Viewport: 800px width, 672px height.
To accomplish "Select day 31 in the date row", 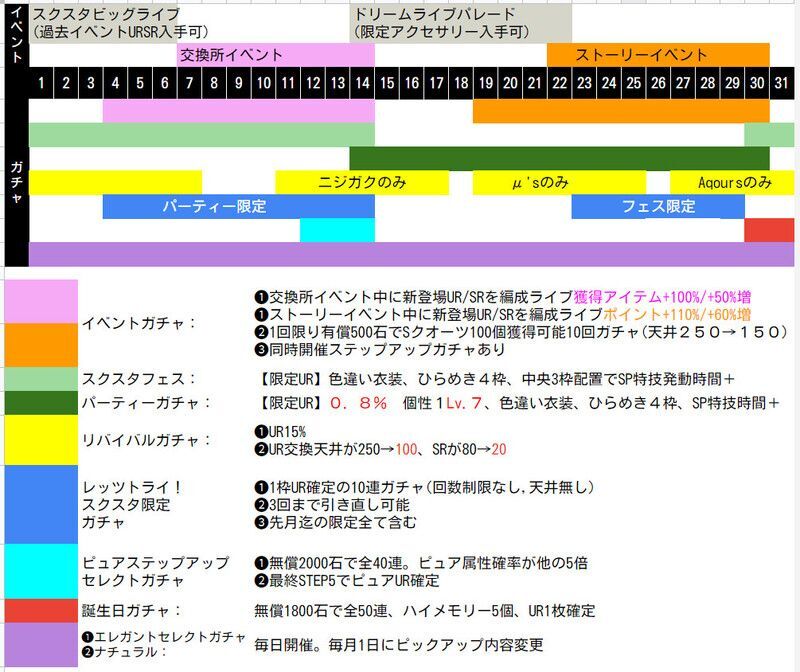I will click(x=781, y=82).
